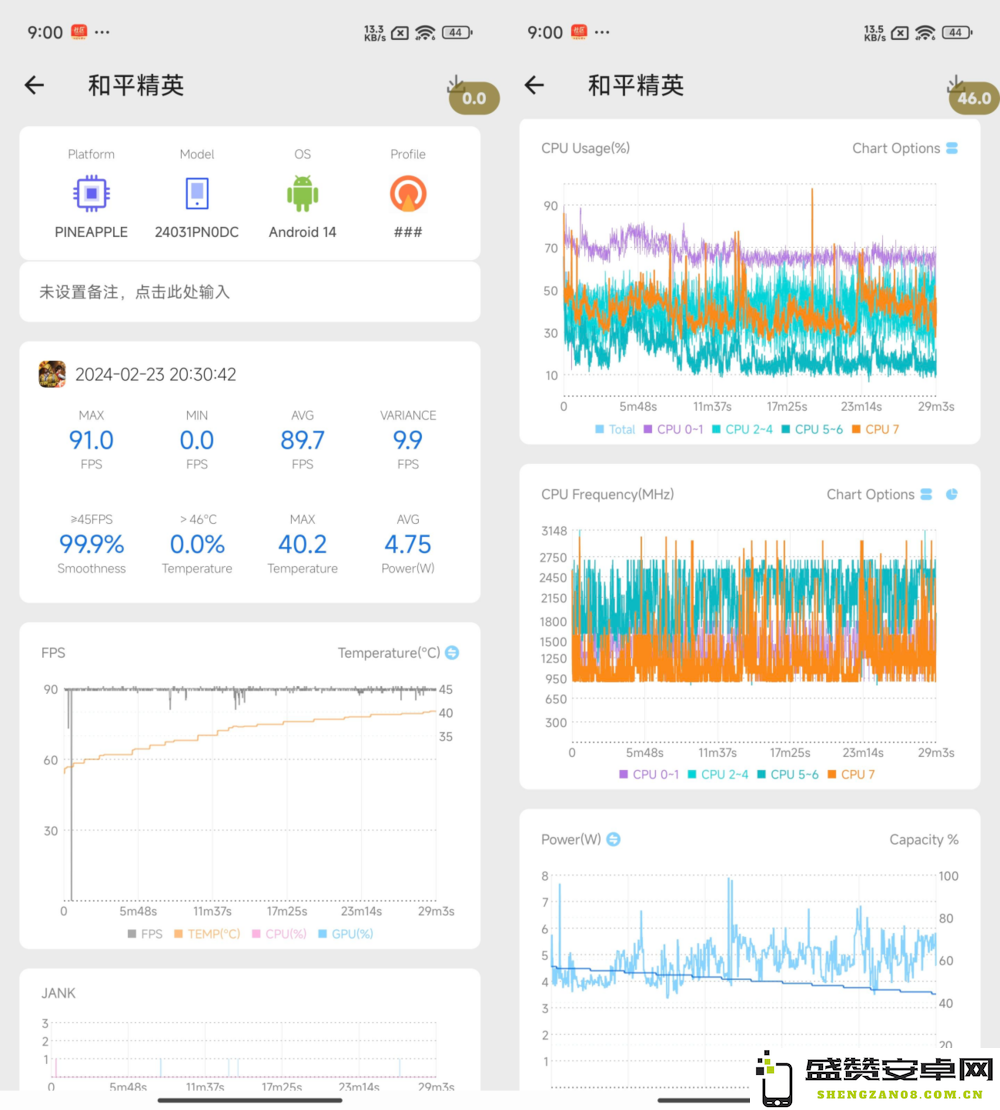Tap the phone Model icon for 24031PN0DC
1000x1110 pixels.
pyautogui.click(x=197, y=193)
